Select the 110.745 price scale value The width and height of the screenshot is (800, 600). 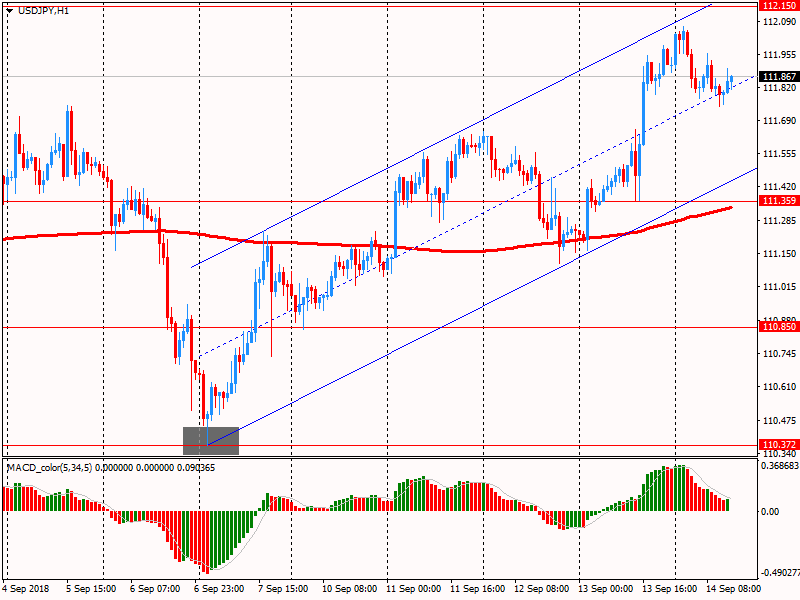tap(779, 354)
